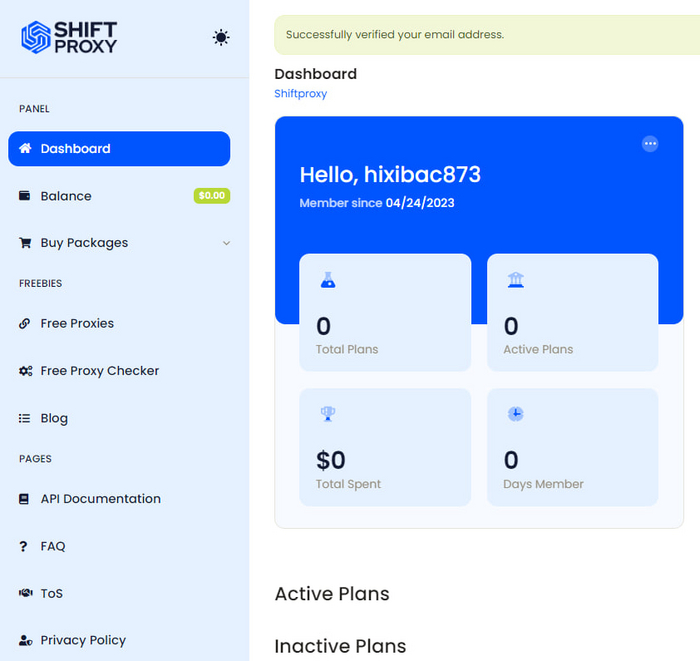Click the Active Plans bank icon
The height and width of the screenshot is (661, 700).
pyautogui.click(x=515, y=280)
